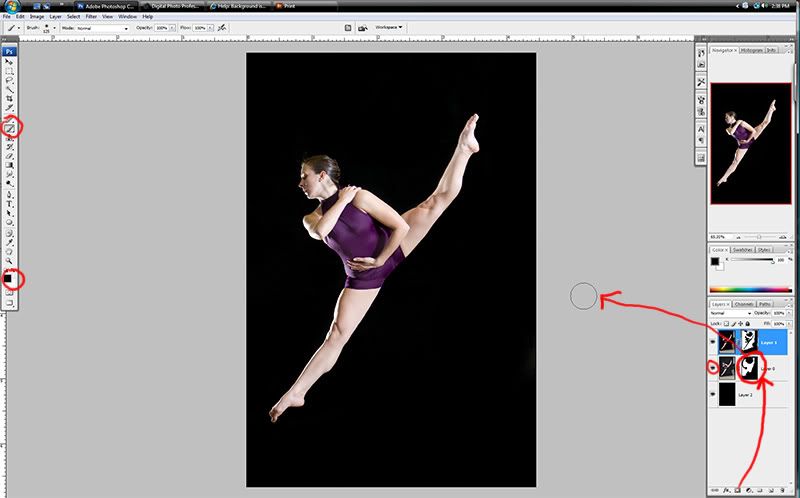Select the Brush tool in toolbox
This screenshot has width=800, height=498.
click(x=11, y=128)
